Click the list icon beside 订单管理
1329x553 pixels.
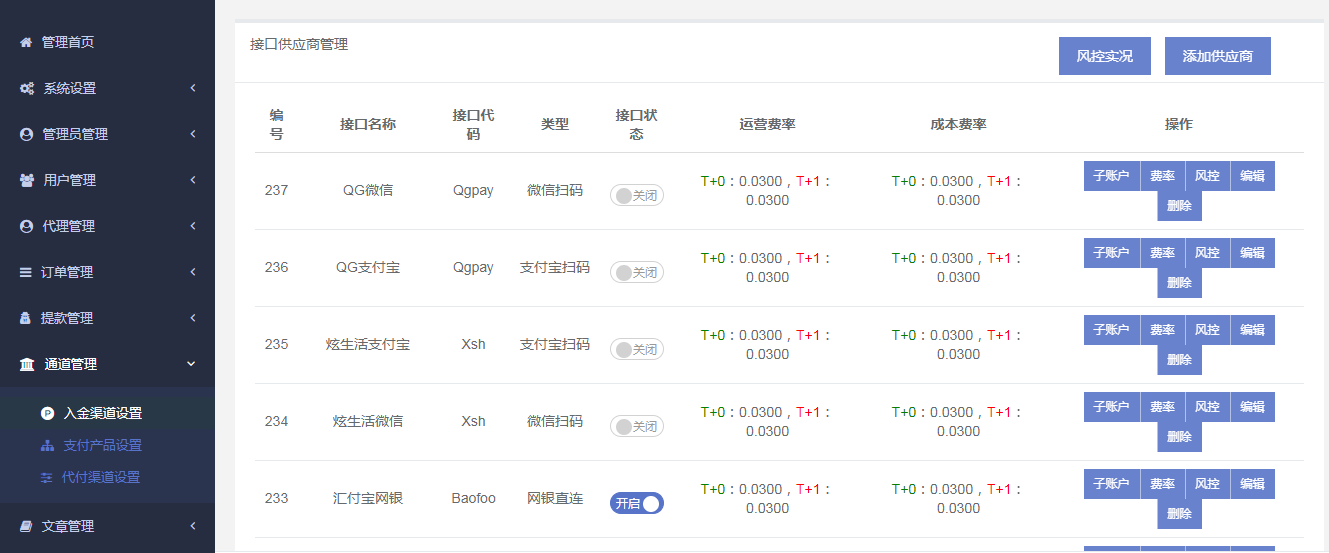tap(26, 273)
